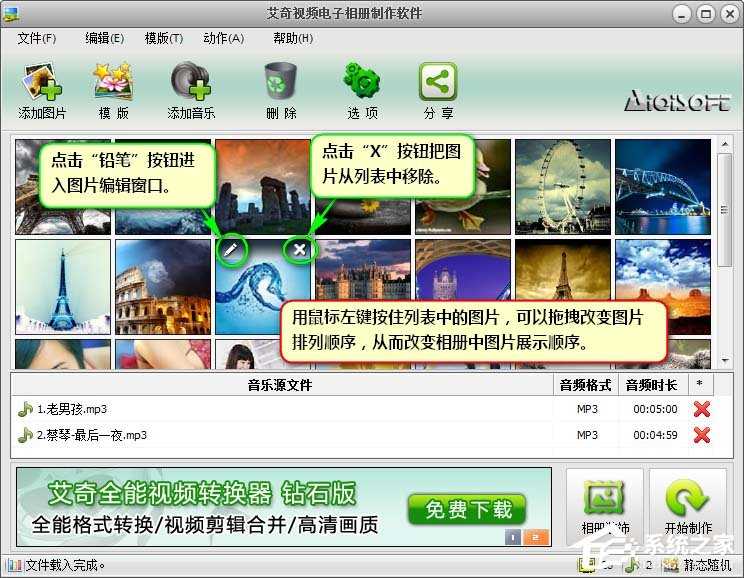The height and width of the screenshot is (578, 744).
Task: Click the 添加图片 (Add Picture) toolbar icon
Action: [x=42, y=82]
